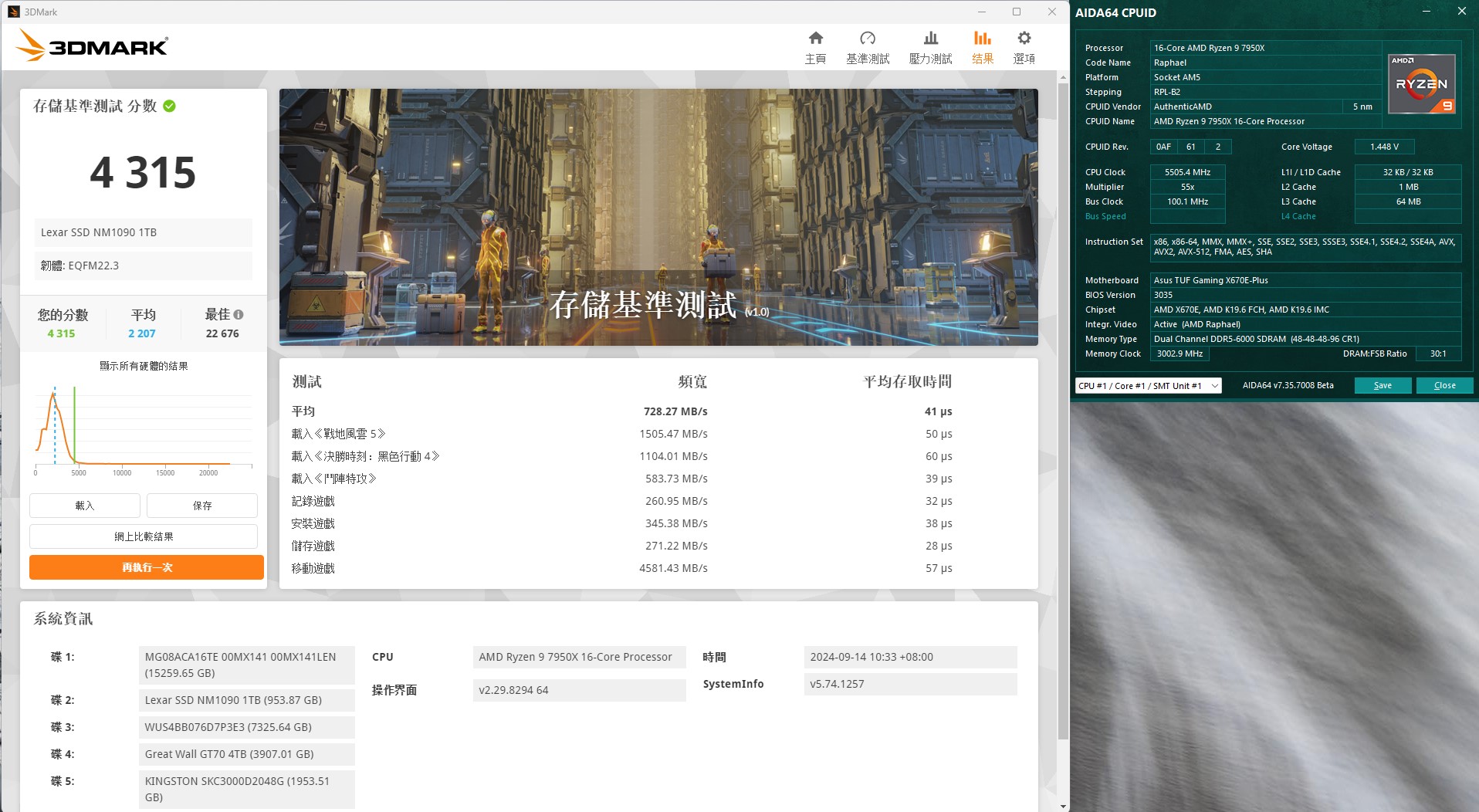Click the SystemInfo version v5.74.1257
Image resolution: width=1479 pixels, height=812 pixels.
tap(910, 684)
